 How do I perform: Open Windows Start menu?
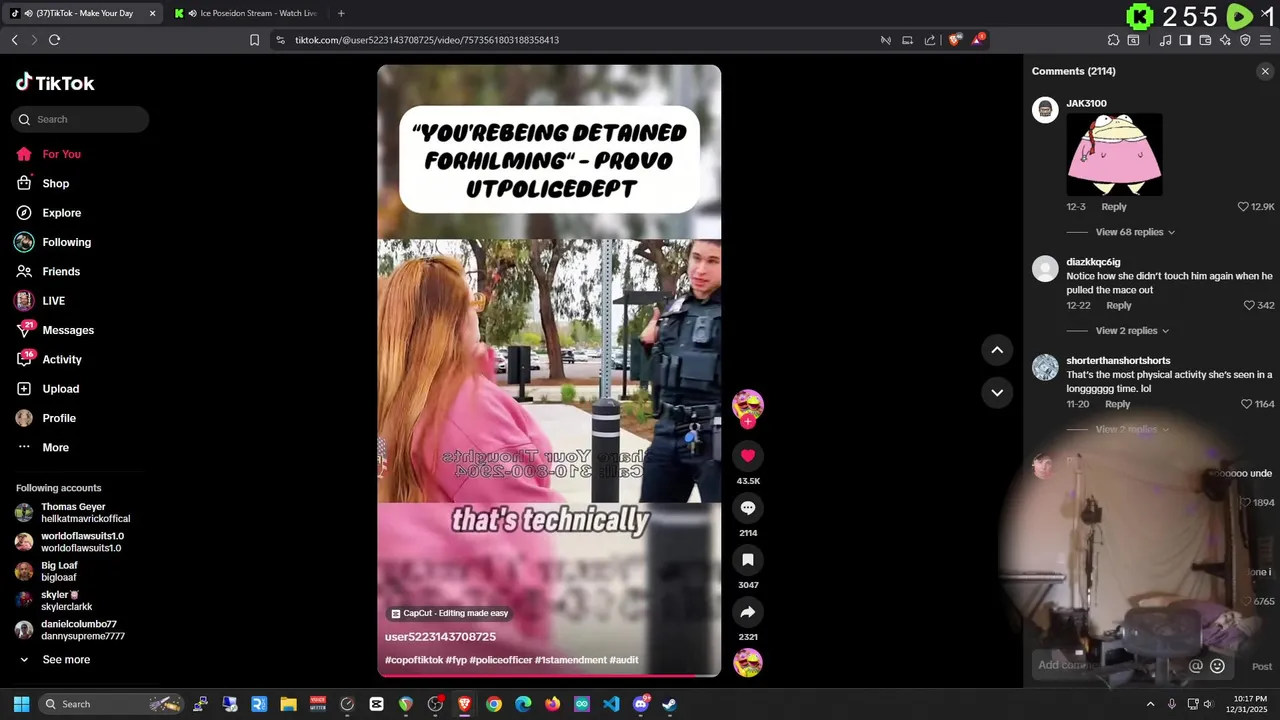coord(21,704)
